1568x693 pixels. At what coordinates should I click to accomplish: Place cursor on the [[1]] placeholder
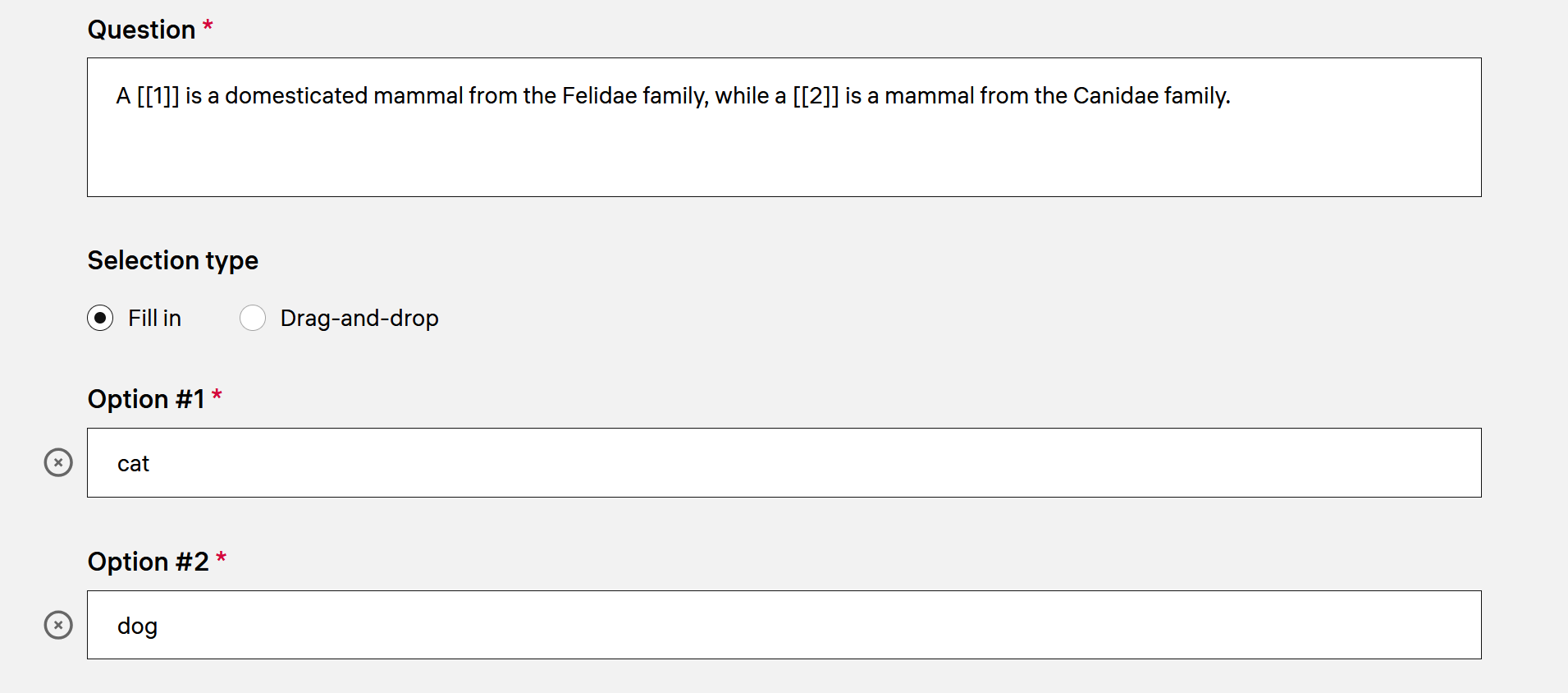pyautogui.click(x=158, y=96)
